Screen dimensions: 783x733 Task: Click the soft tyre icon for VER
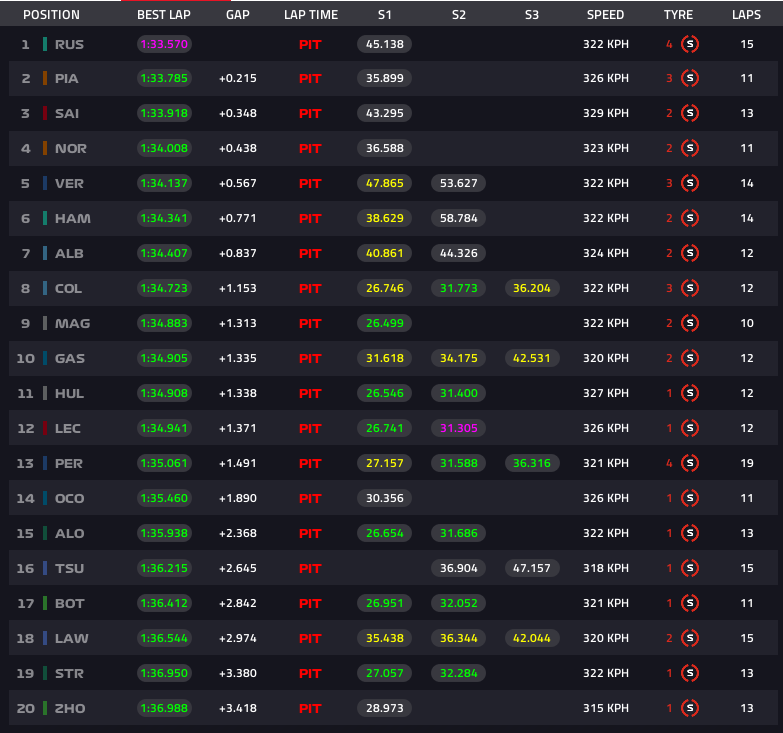(690, 184)
